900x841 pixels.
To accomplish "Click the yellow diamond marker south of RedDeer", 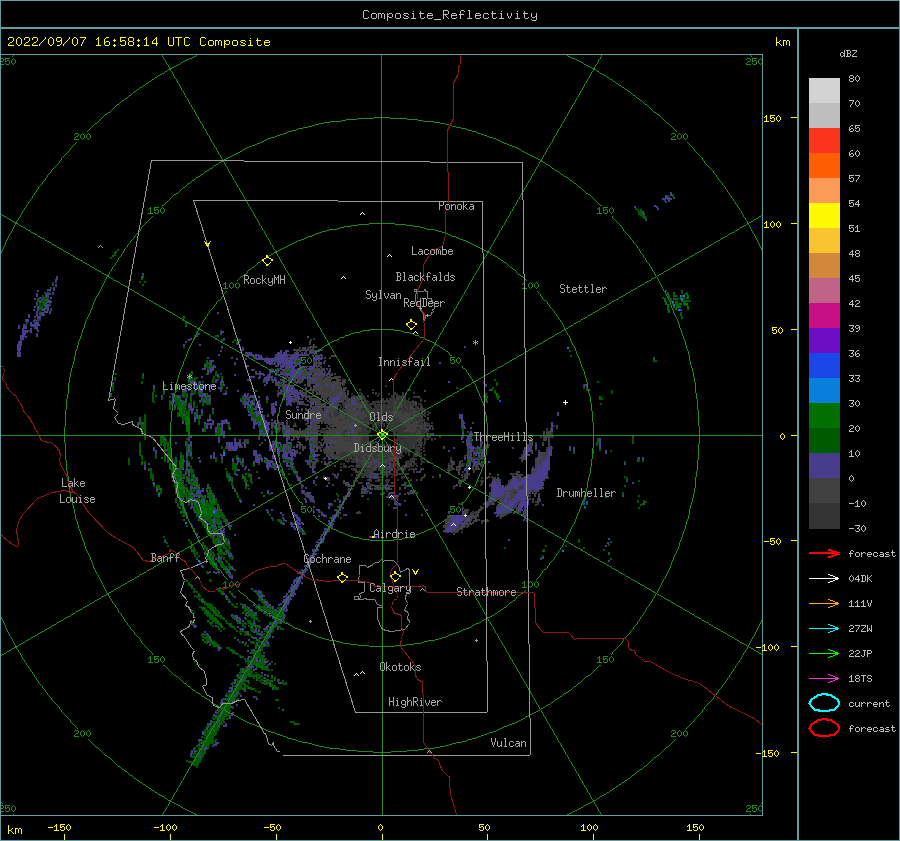I will pyautogui.click(x=411, y=324).
